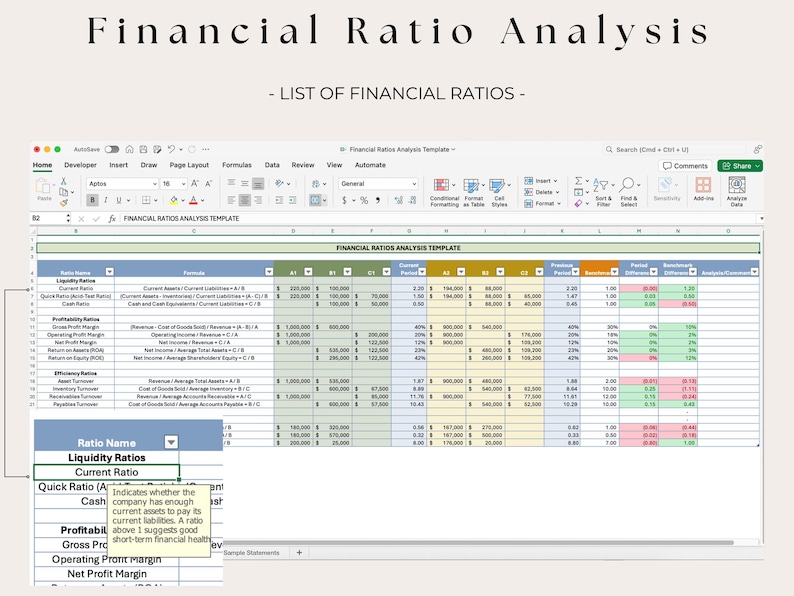Open the Page Layout tab
794x596 pixels.
click(189, 165)
